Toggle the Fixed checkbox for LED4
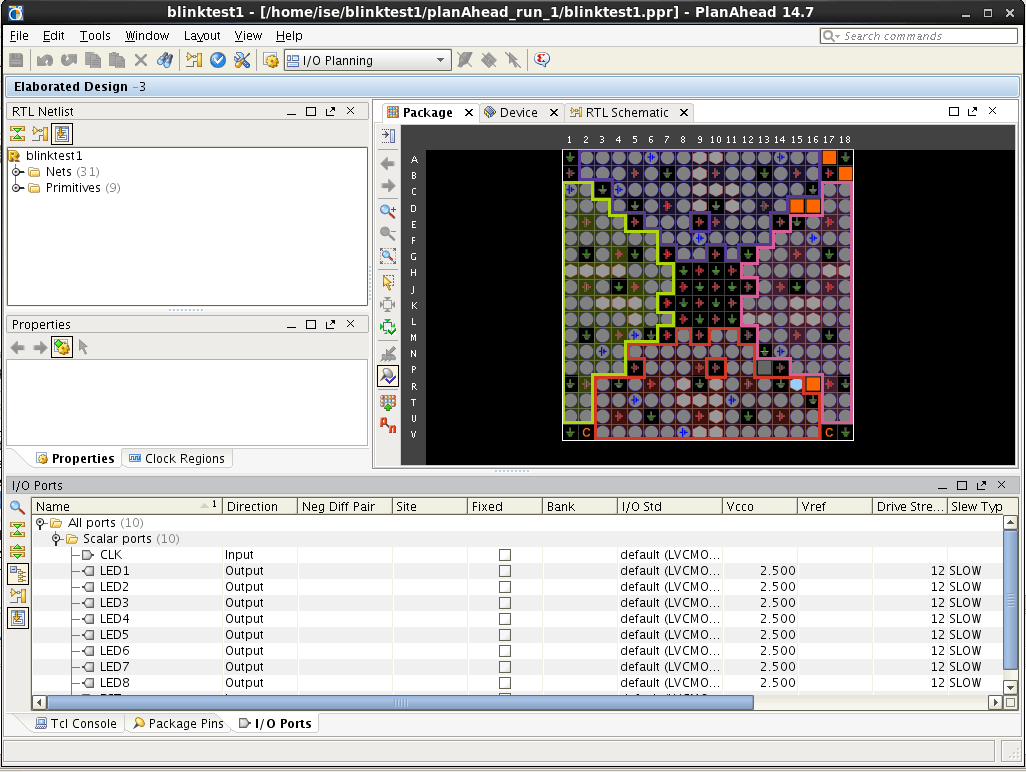The image size is (1026, 772). pos(505,619)
